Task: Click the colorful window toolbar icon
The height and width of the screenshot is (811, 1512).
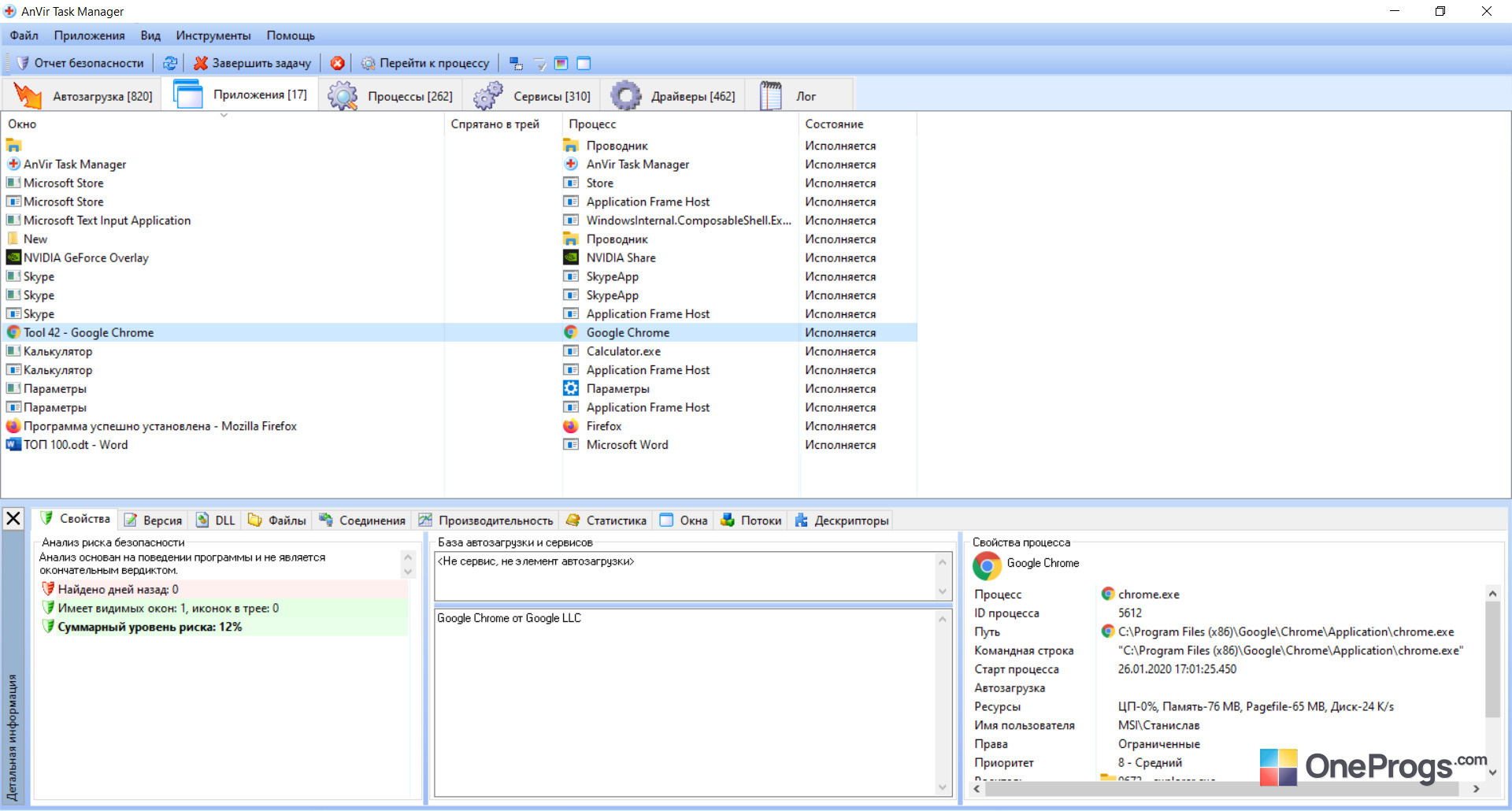Action: click(561, 63)
